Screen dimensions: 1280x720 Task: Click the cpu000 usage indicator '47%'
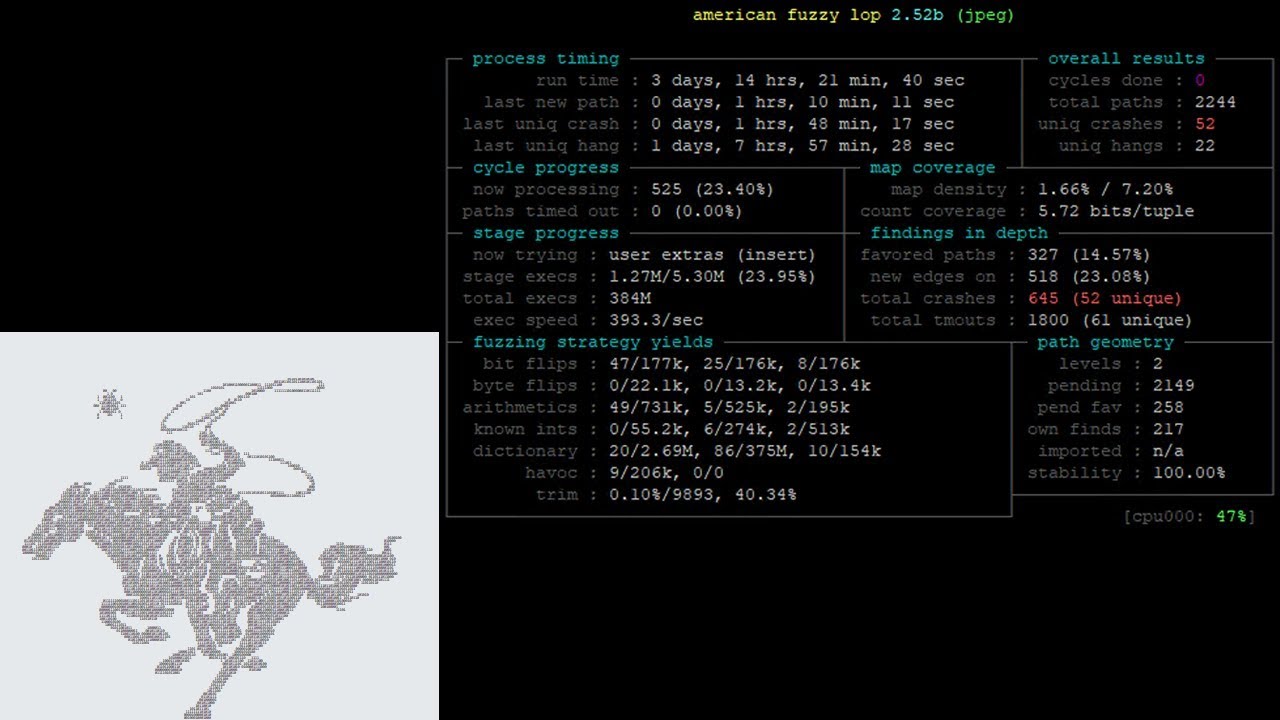click(x=1230, y=517)
